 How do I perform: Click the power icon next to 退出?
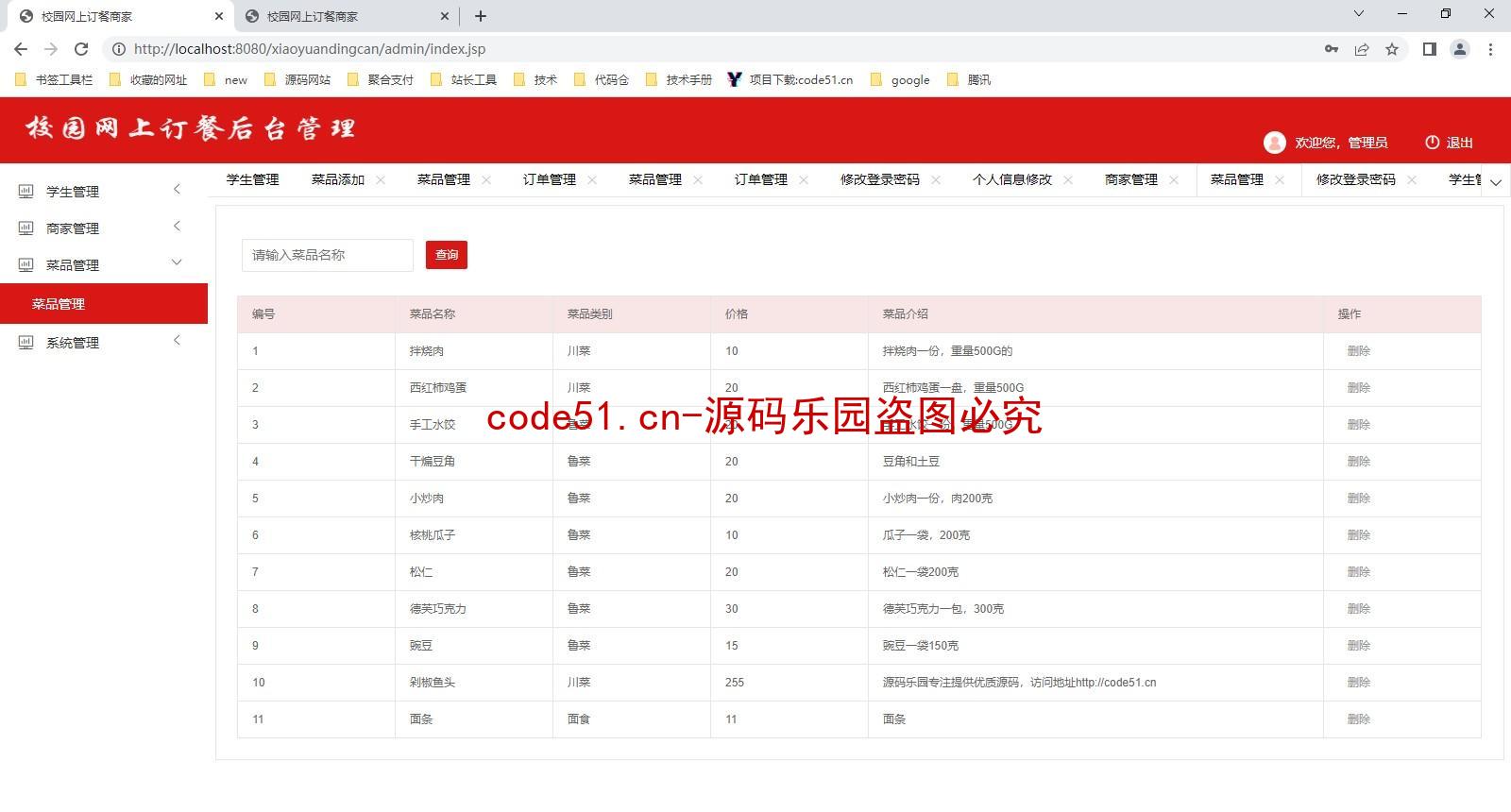tap(1432, 143)
